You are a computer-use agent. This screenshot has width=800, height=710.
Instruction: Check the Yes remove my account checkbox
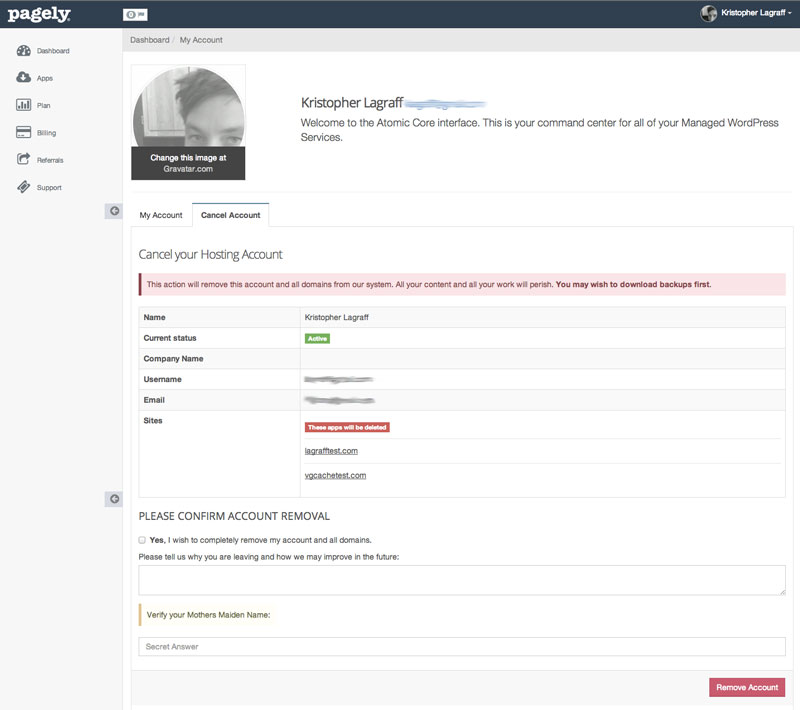(x=142, y=540)
